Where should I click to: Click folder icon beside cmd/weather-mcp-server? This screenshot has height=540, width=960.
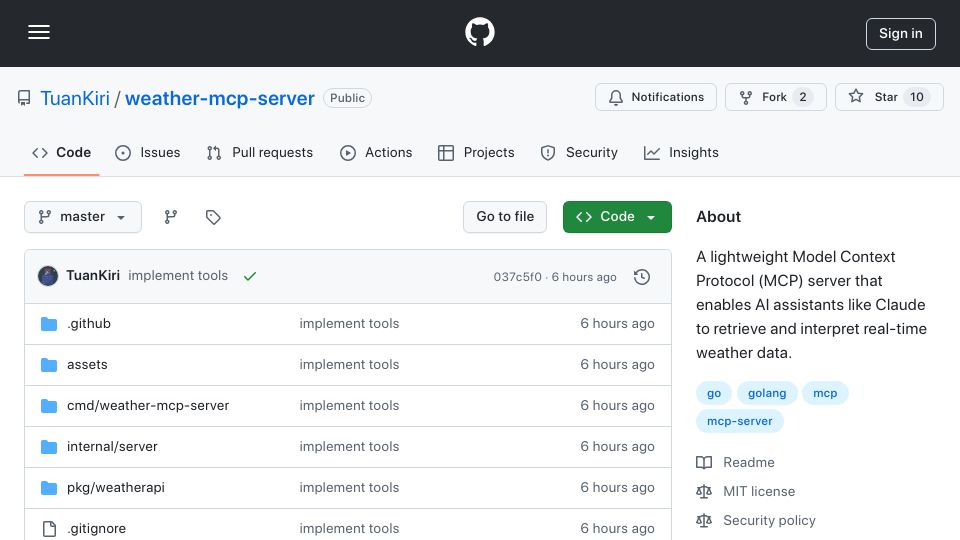click(49, 406)
